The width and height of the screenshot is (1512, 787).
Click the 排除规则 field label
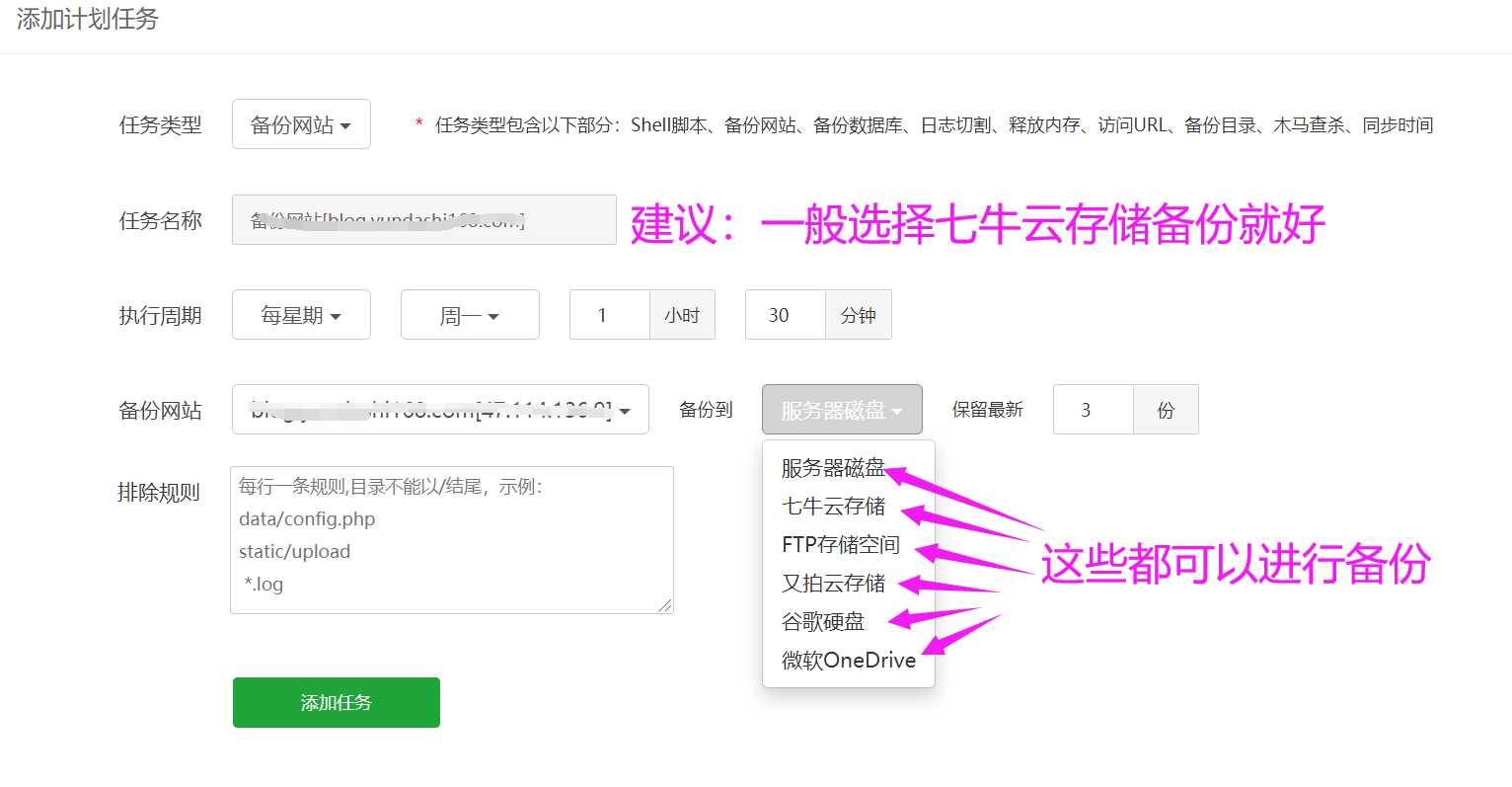159,492
